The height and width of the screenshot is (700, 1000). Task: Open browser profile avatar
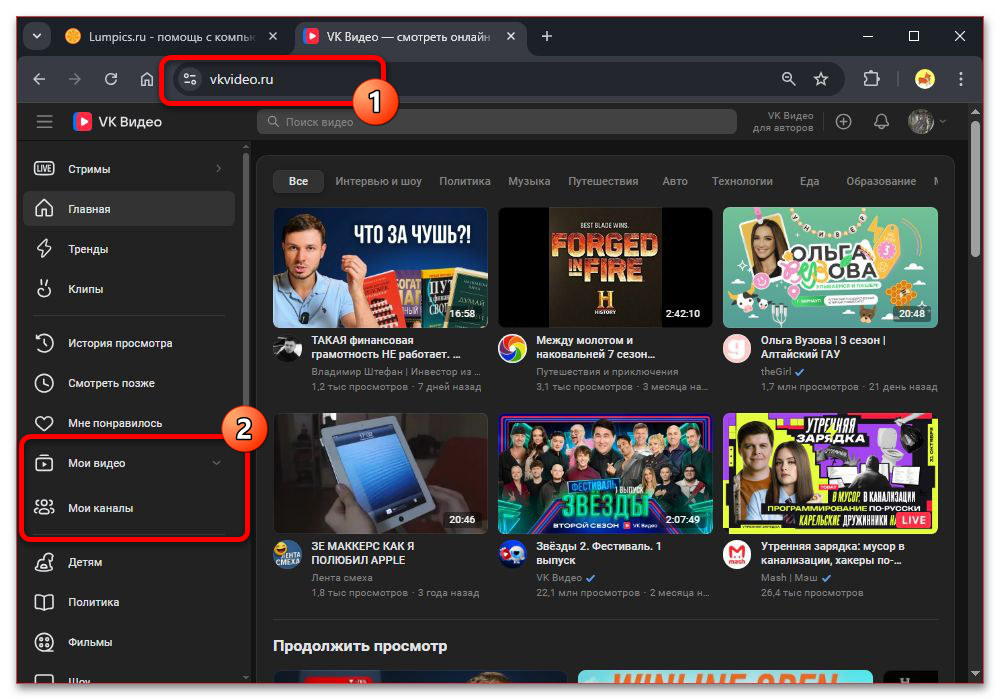[925, 79]
